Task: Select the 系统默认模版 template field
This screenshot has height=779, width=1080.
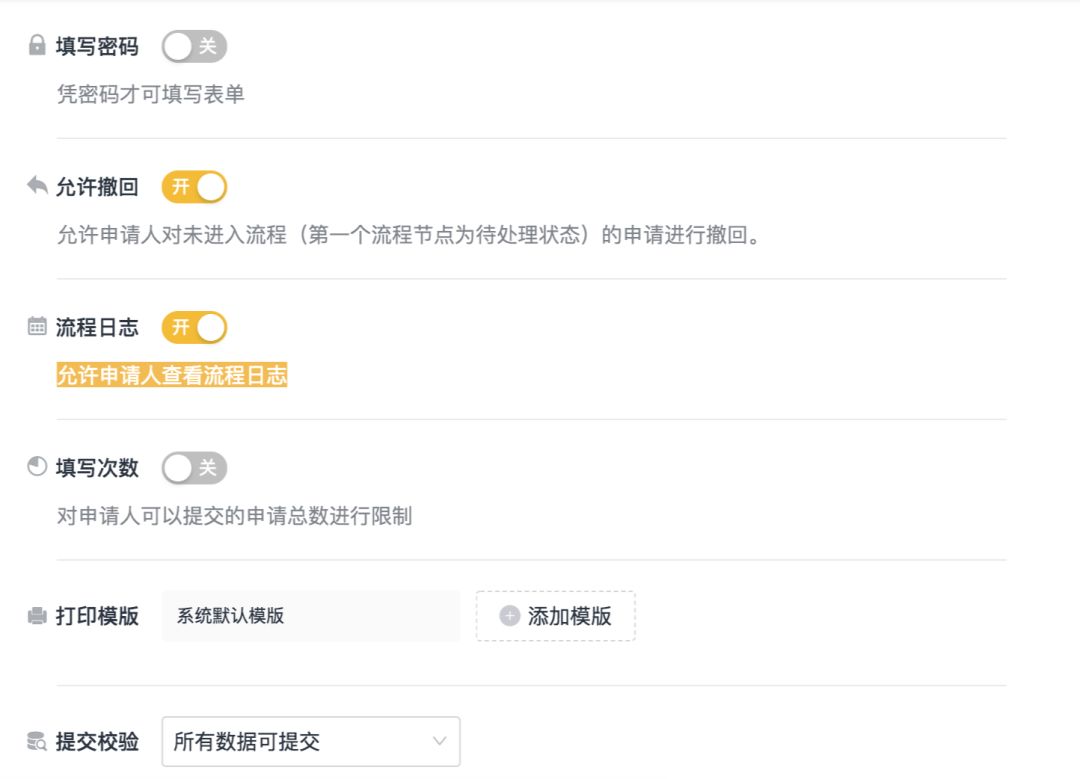Action: [x=310, y=616]
